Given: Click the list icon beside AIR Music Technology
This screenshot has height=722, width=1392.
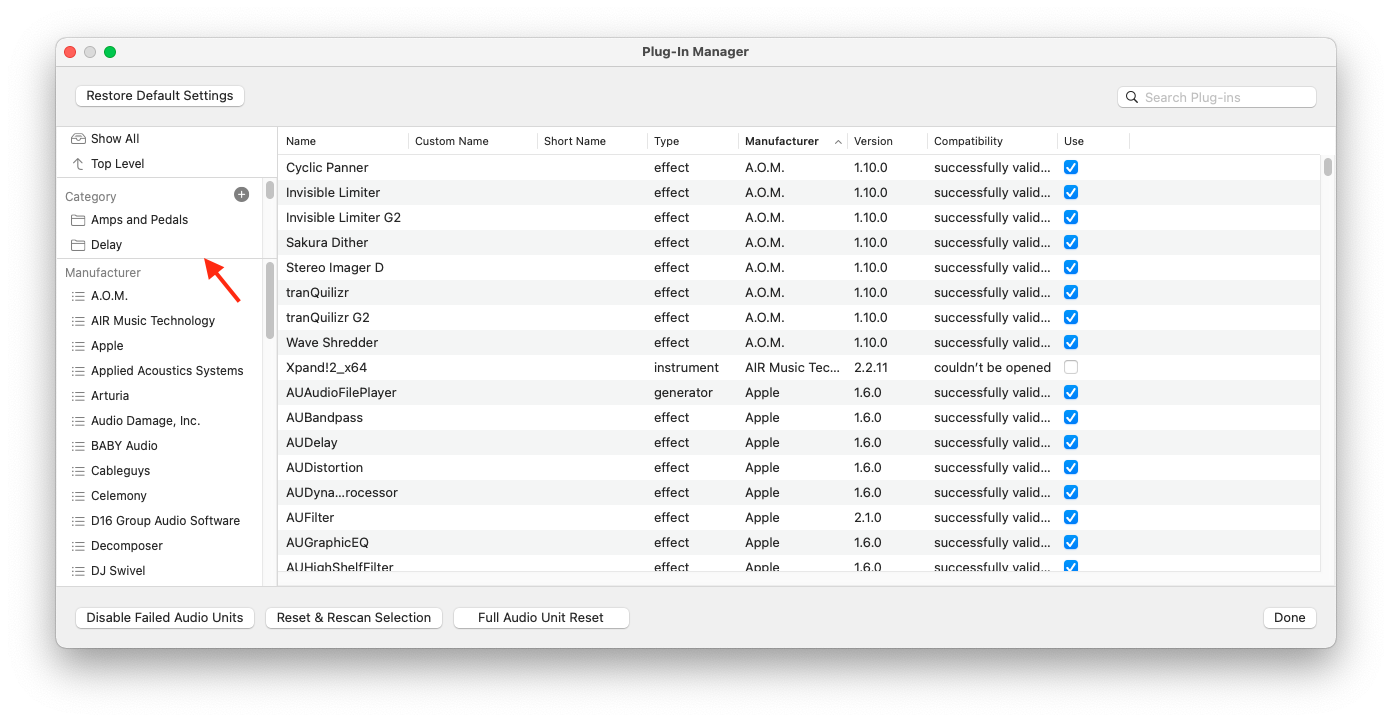Looking at the screenshot, I should (x=78, y=321).
